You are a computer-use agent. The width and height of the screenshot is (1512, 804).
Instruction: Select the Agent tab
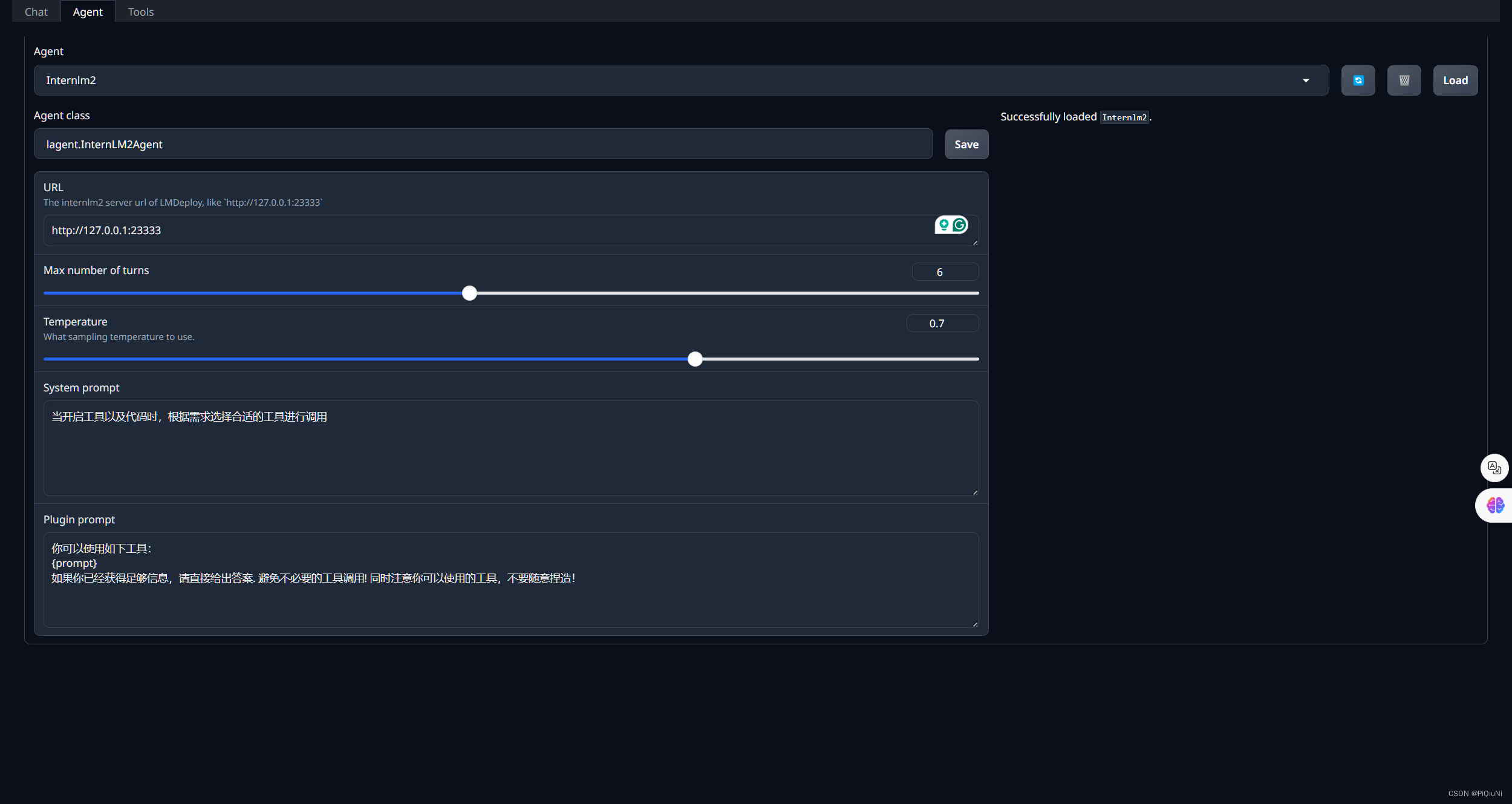tap(88, 12)
